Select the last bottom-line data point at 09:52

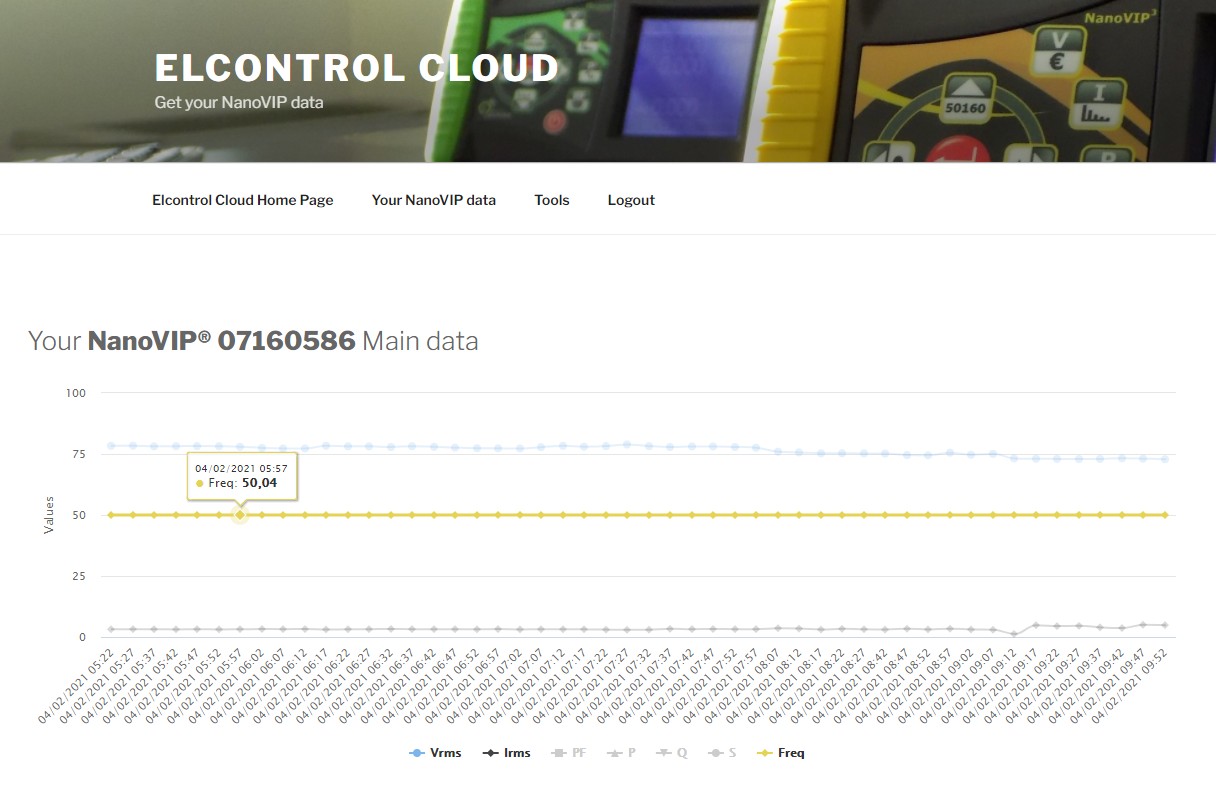1164,625
